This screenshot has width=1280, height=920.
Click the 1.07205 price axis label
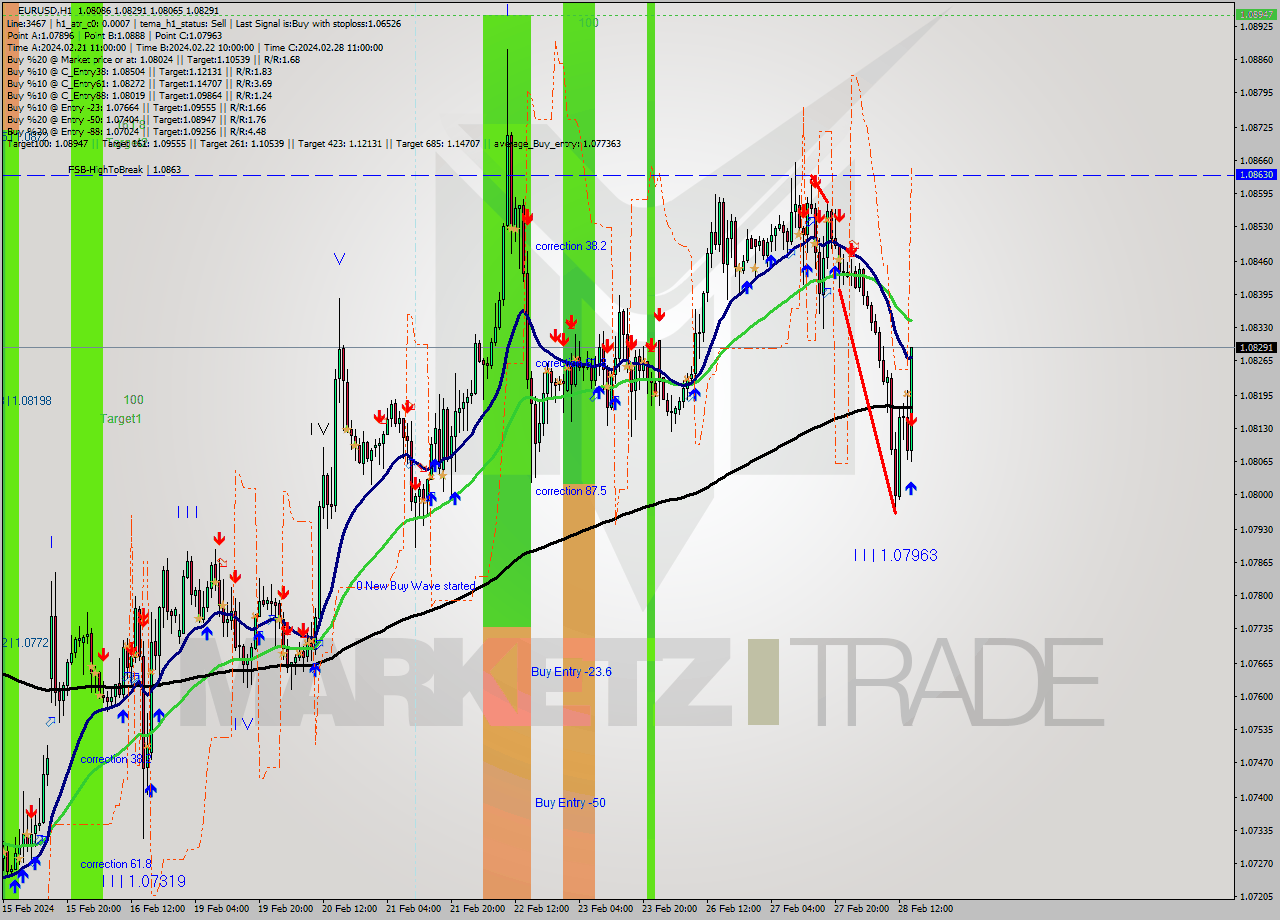(x=1256, y=897)
